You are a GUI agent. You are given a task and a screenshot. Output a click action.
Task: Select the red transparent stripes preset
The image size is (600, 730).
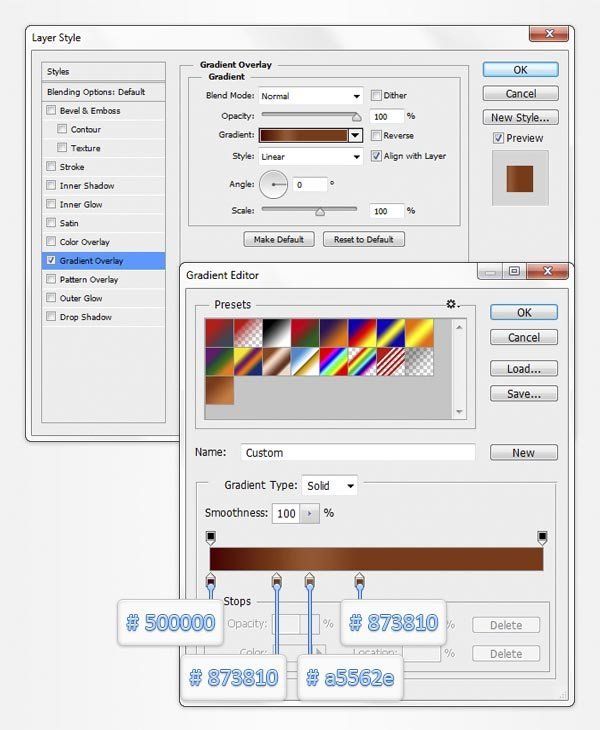[391, 361]
